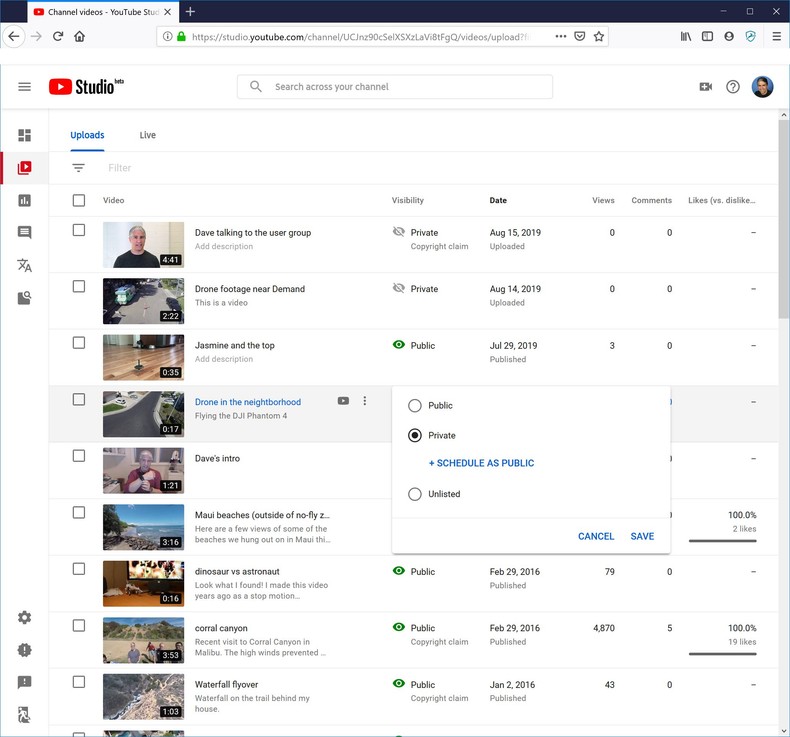Open the hamburger menu beside YouTube Studio logo

pos(25,87)
